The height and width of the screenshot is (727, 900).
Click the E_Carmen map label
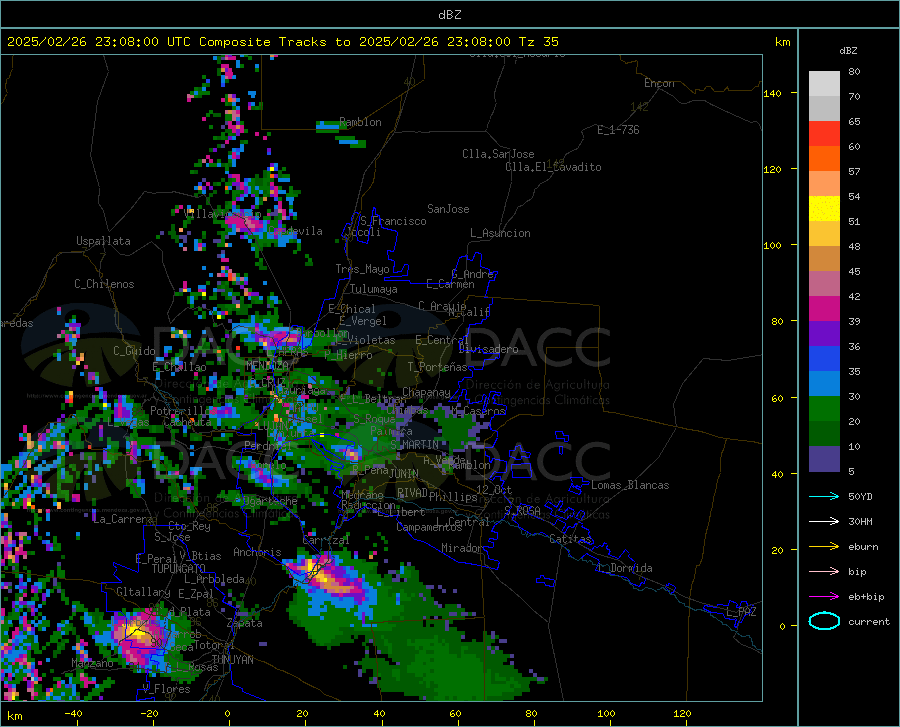pos(450,284)
